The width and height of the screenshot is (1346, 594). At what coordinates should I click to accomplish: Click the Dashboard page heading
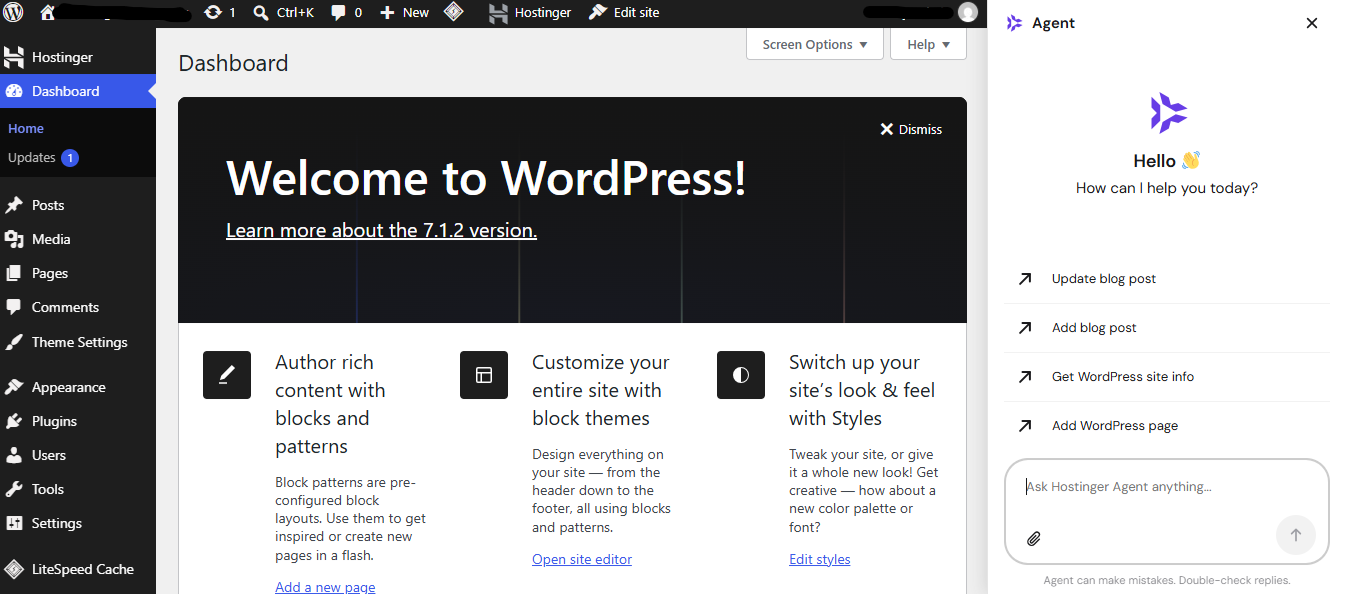(x=233, y=63)
